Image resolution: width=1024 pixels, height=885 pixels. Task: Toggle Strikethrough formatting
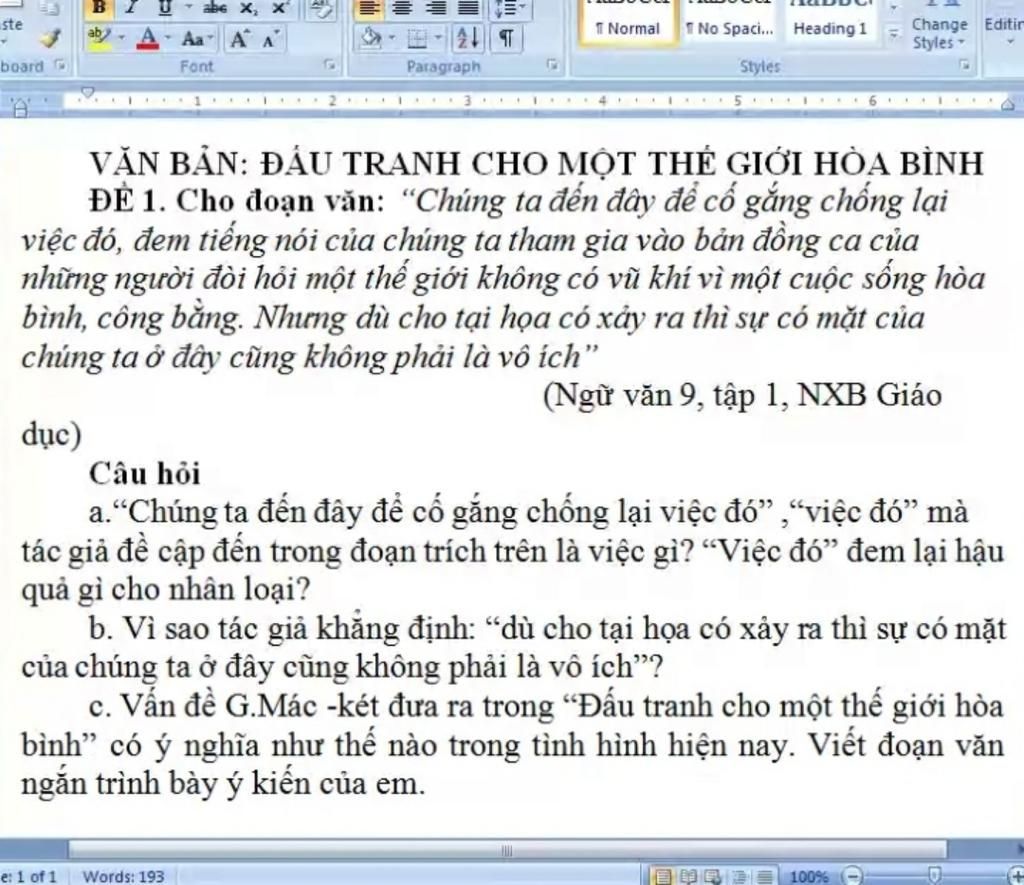(213, 7)
